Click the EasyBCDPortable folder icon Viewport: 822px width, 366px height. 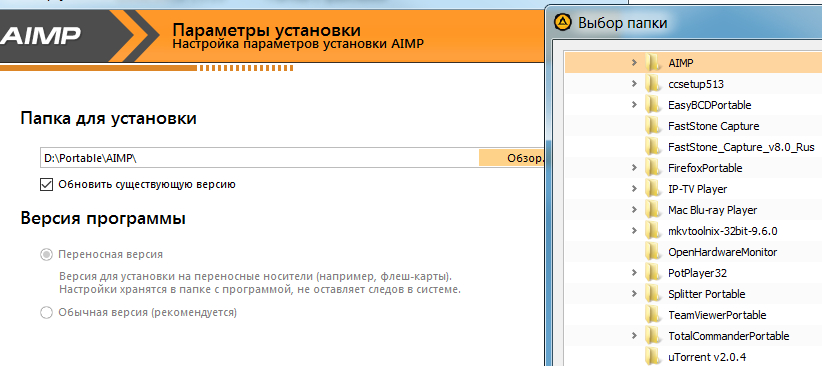click(x=653, y=105)
